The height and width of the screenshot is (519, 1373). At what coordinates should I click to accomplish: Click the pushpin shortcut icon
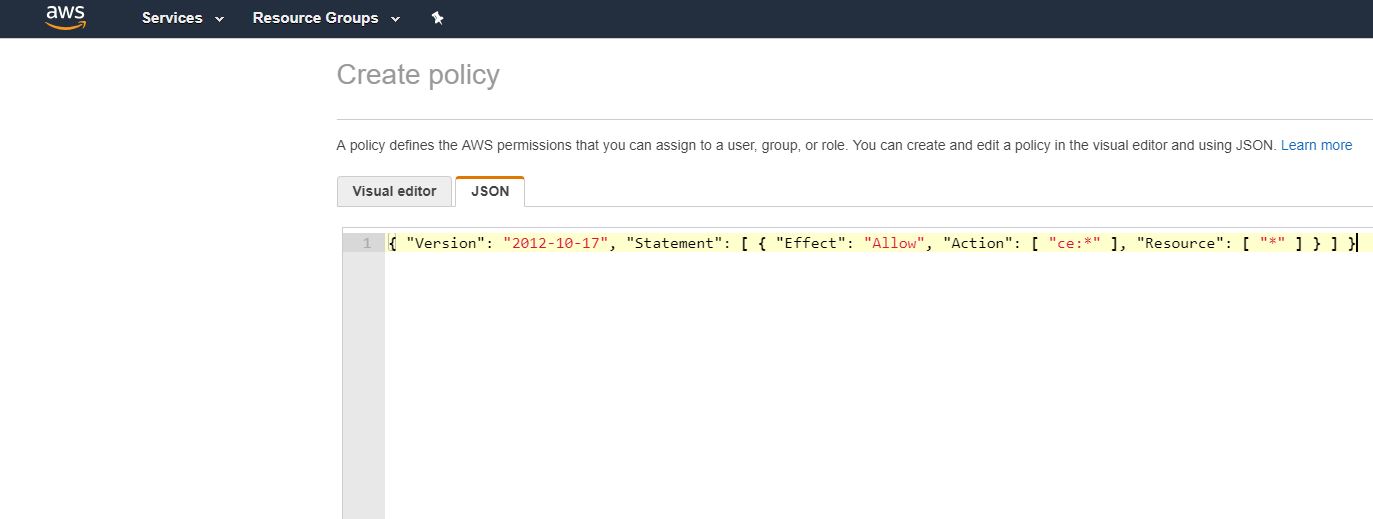[437, 18]
